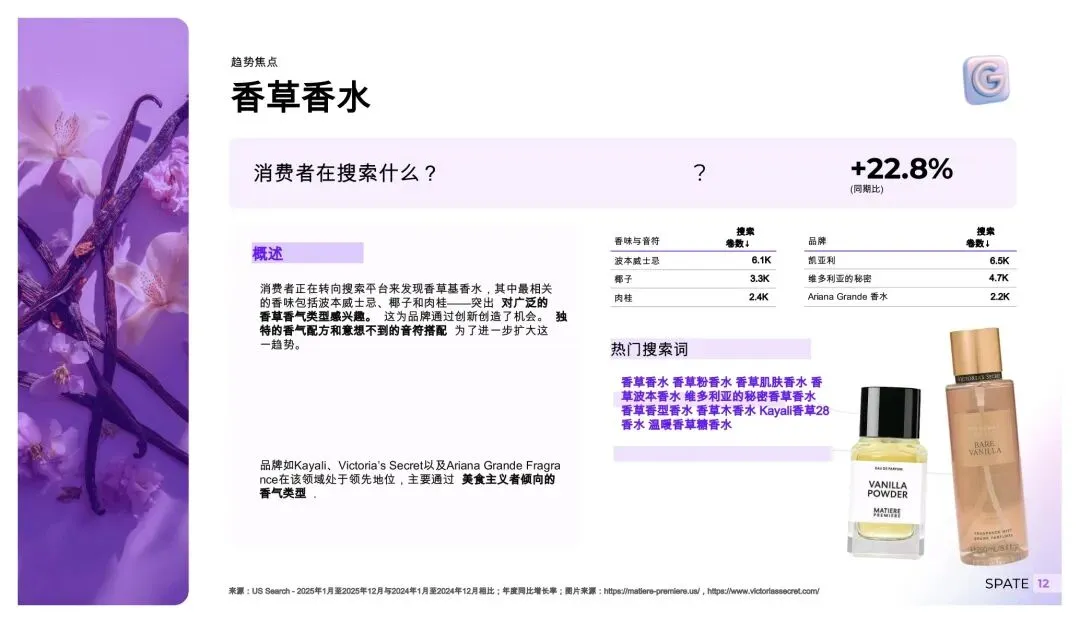Click the 4.7K brand volume value
Screen dimensions: 1080x623
click(x=999, y=278)
